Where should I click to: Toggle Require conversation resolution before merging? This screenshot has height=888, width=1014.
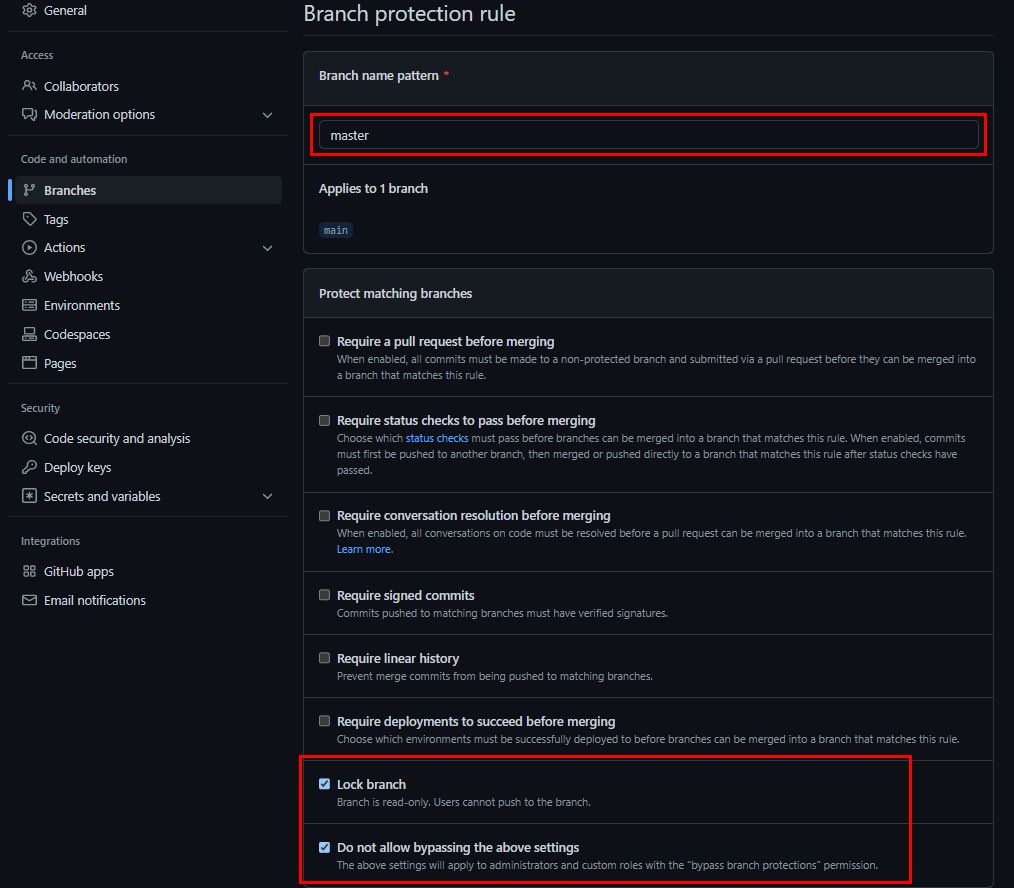pyautogui.click(x=325, y=515)
